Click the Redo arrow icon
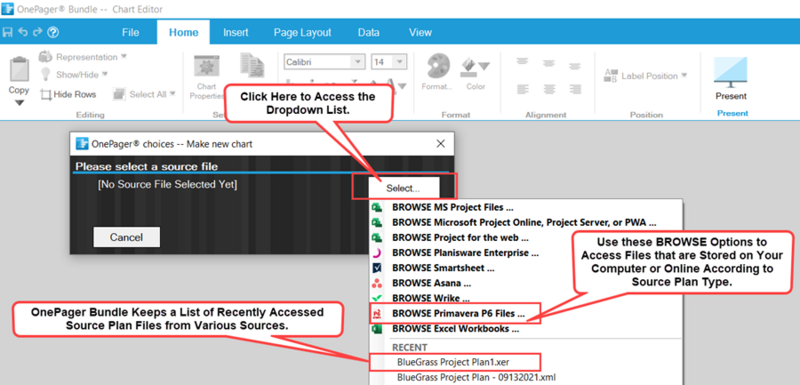This screenshot has height=385, width=800. (x=37, y=32)
